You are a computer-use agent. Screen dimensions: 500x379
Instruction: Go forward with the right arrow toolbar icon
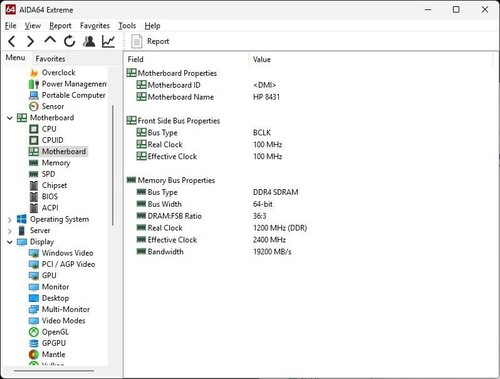[30, 41]
